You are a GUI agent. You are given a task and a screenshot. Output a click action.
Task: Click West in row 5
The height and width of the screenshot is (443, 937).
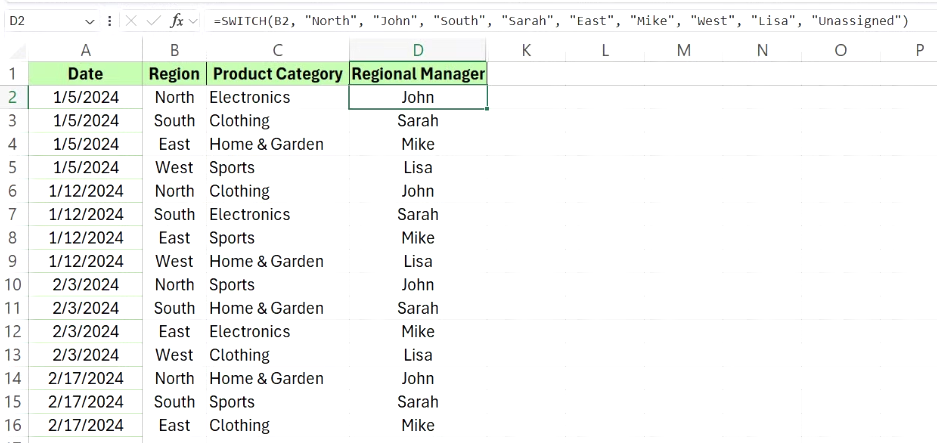[x=174, y=167]
